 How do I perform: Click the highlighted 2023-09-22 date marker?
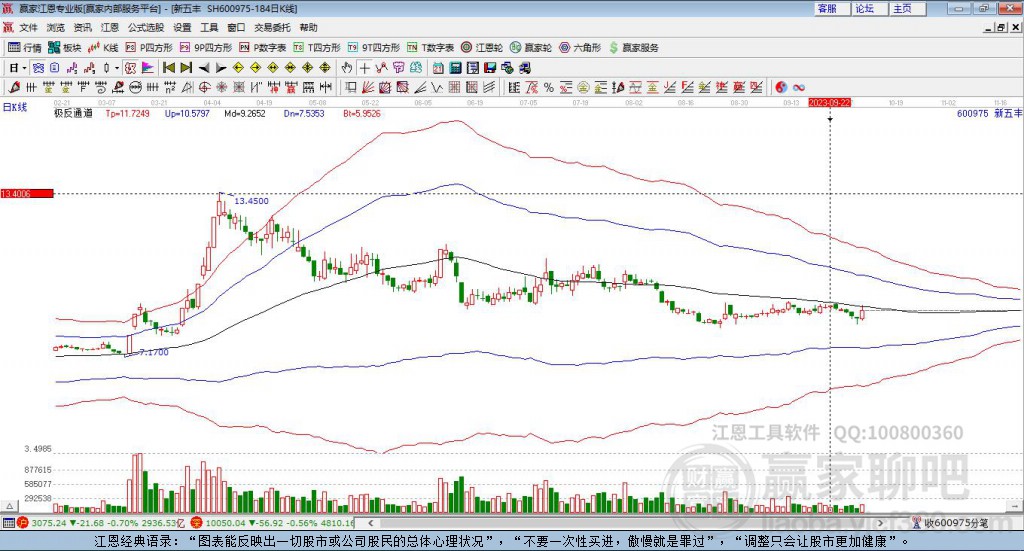(x=829, y=102)
